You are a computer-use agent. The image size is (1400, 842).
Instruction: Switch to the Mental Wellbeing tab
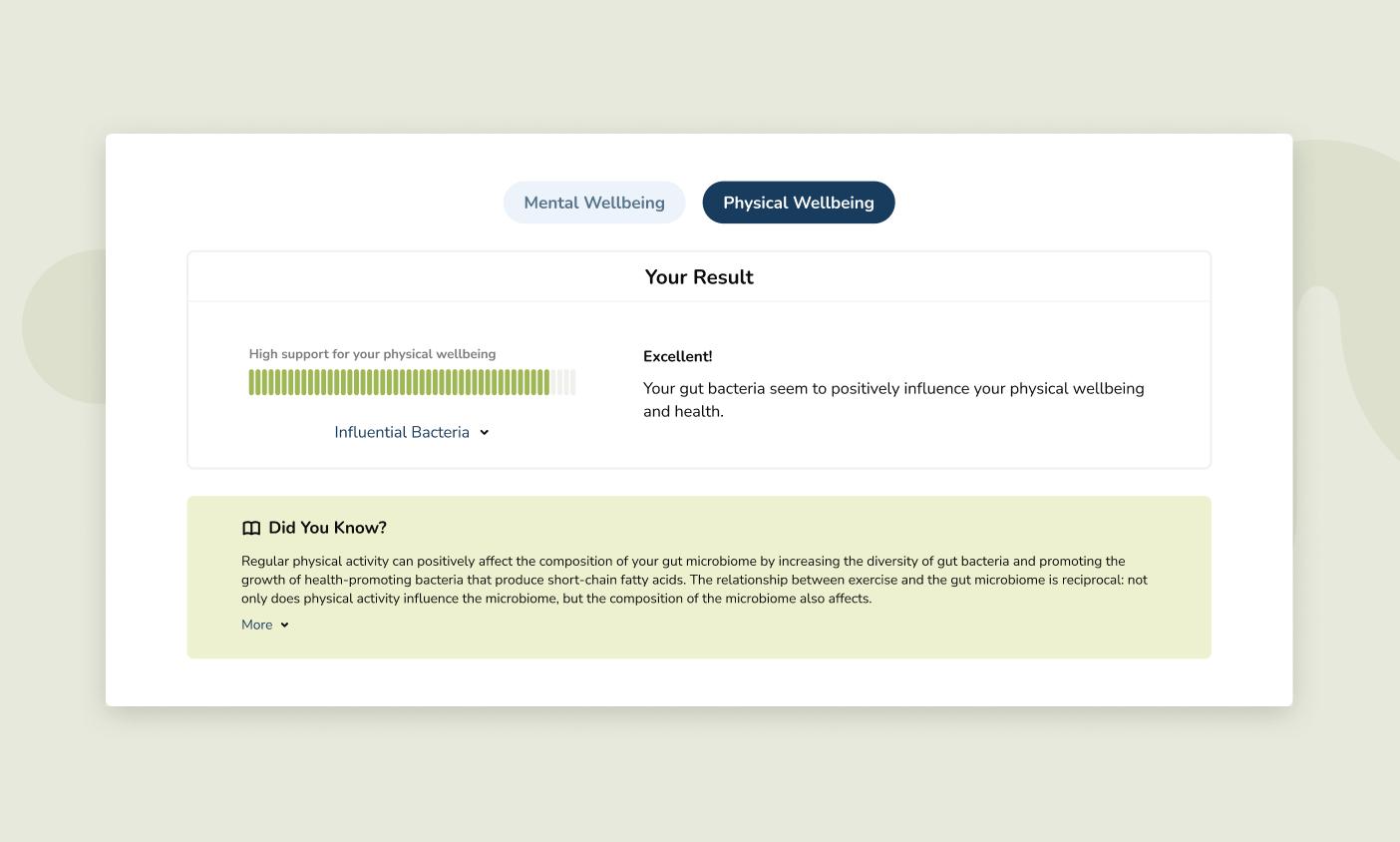[594, 203]
